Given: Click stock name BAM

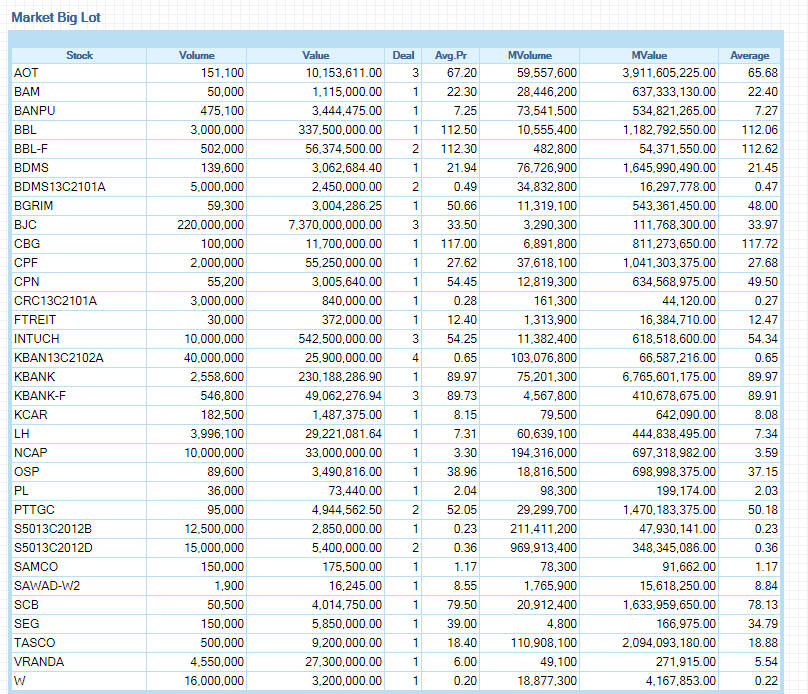Looking at the screenshot, I should (x=27, y=92).
